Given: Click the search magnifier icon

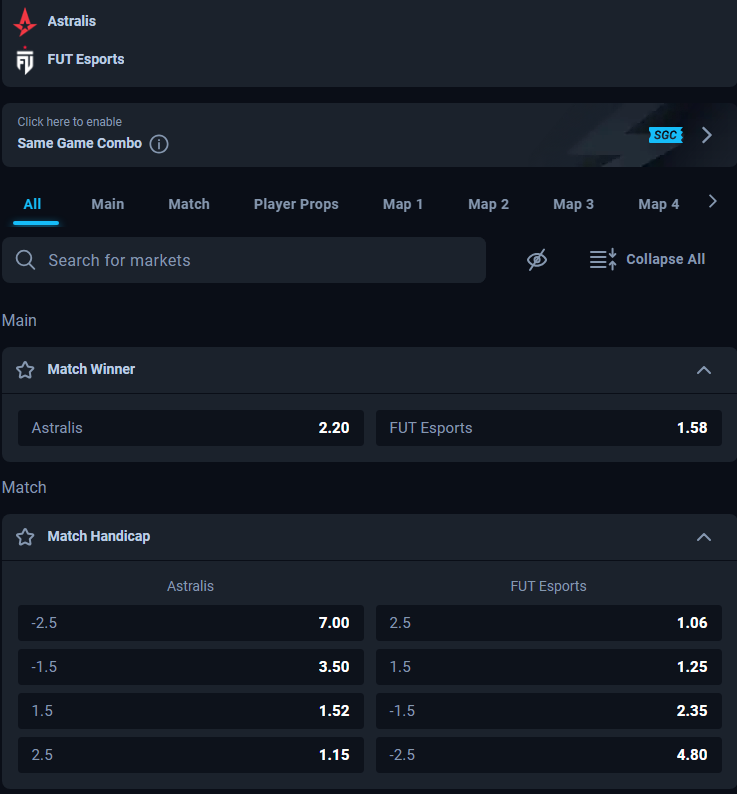Looking at the screenshot, I should 25,260.
